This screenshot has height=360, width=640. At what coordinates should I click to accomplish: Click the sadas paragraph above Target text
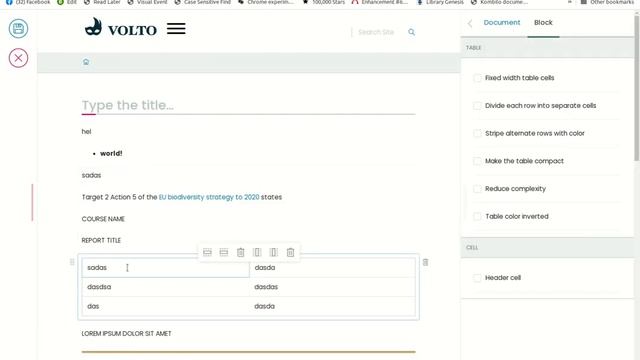point(91,175)
